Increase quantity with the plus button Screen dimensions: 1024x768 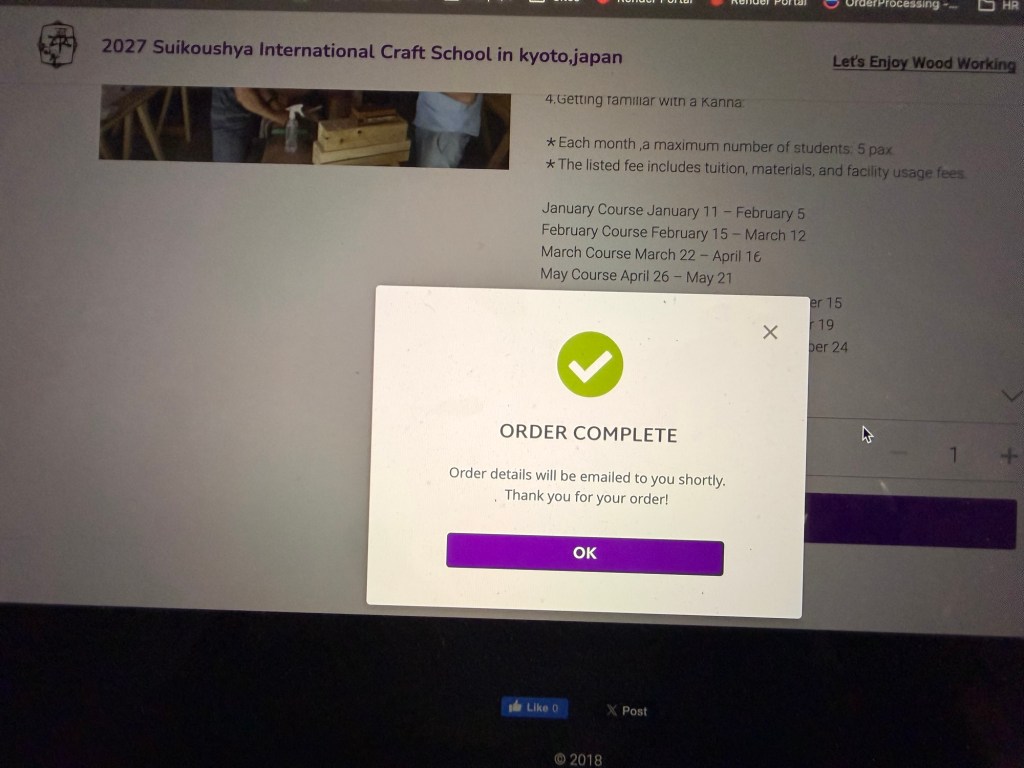coord(1008,456)
